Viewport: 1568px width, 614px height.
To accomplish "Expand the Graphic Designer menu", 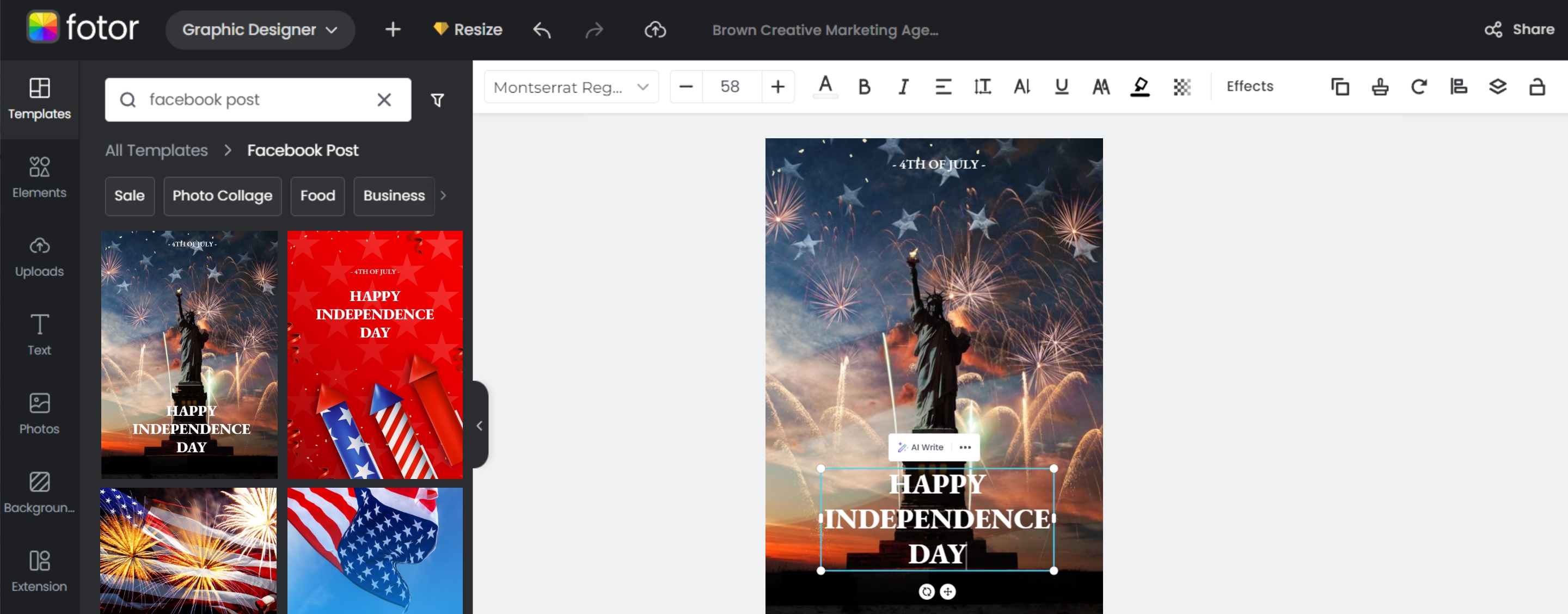I will pyautogui.click(x=260, y=29).
